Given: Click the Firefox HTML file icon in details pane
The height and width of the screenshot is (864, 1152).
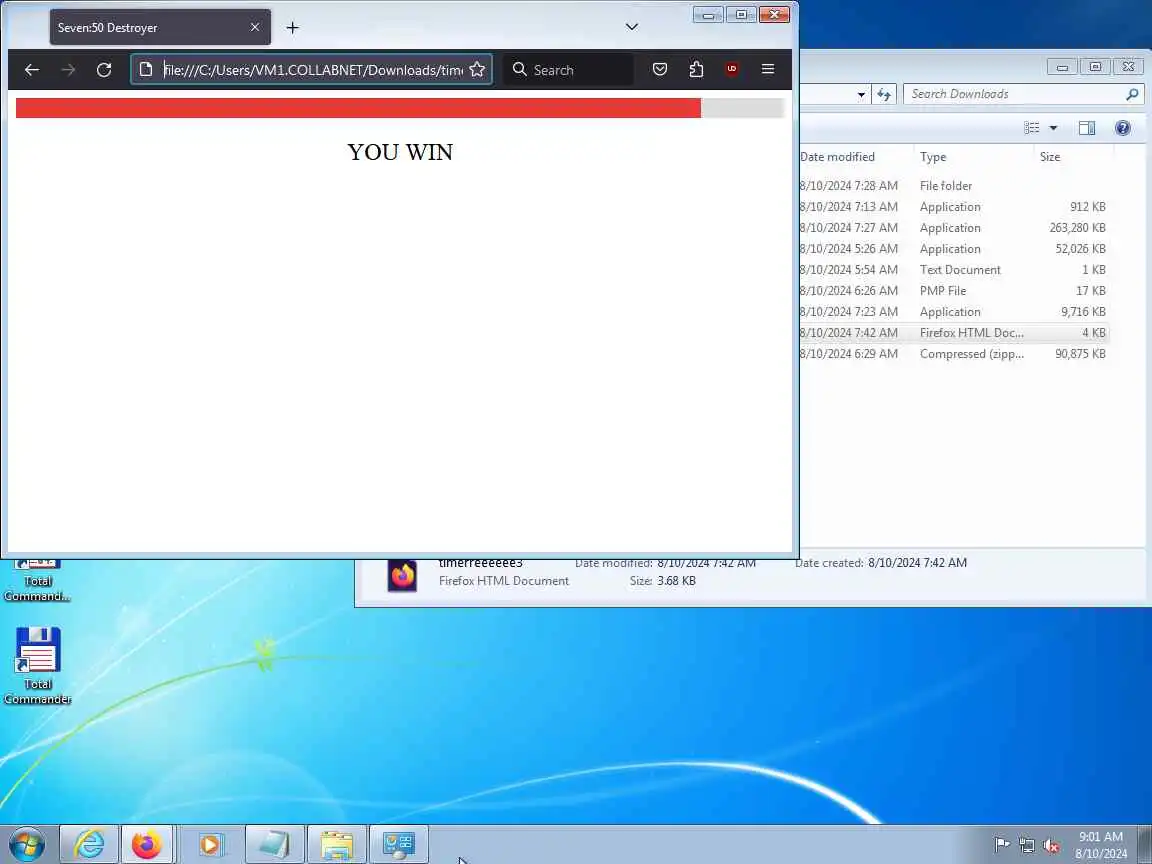Looking at the screenshot, I should tap(402, 576).
